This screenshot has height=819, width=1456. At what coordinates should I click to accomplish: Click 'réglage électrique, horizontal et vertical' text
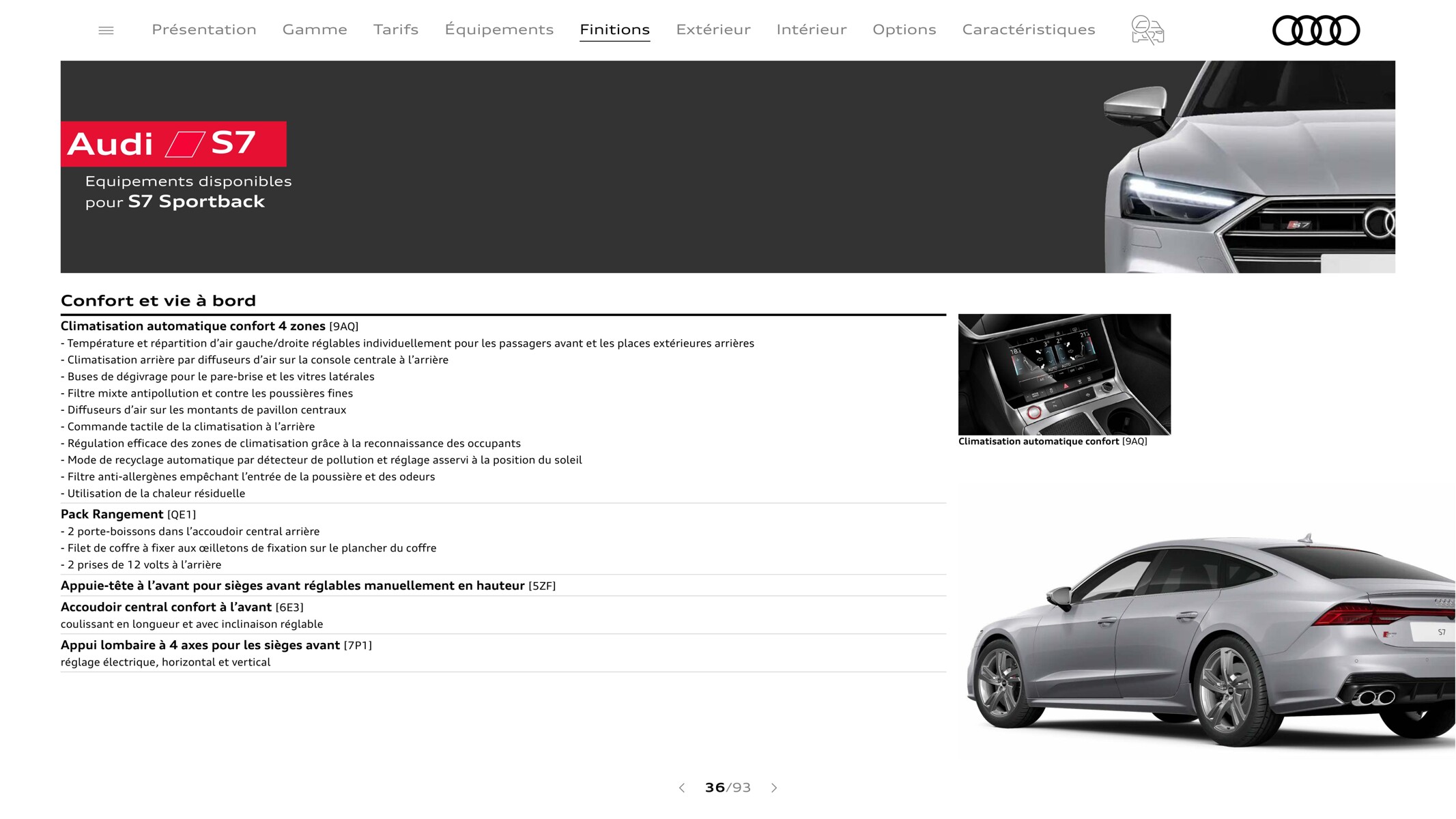[165, 663]
